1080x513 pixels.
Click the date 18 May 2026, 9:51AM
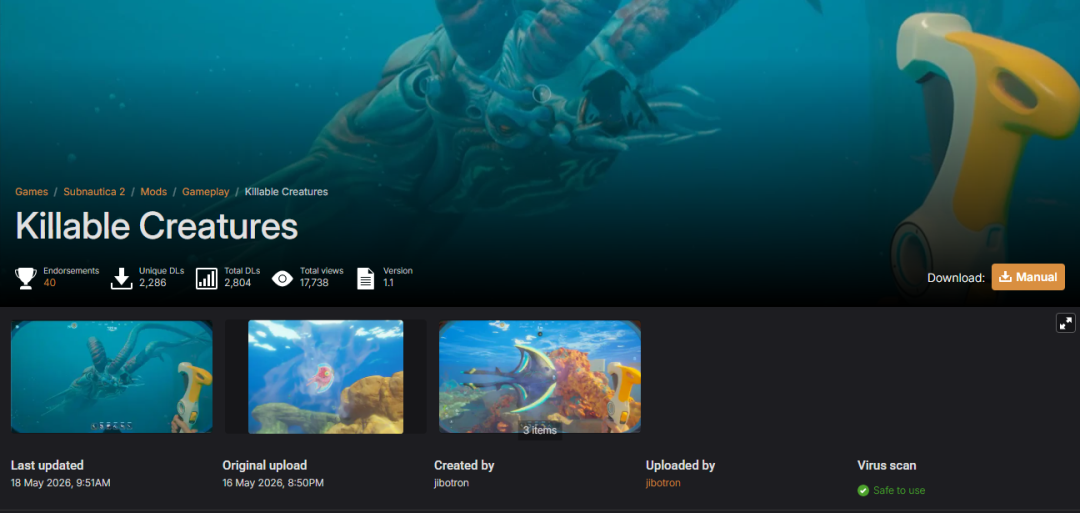[61, 483]
